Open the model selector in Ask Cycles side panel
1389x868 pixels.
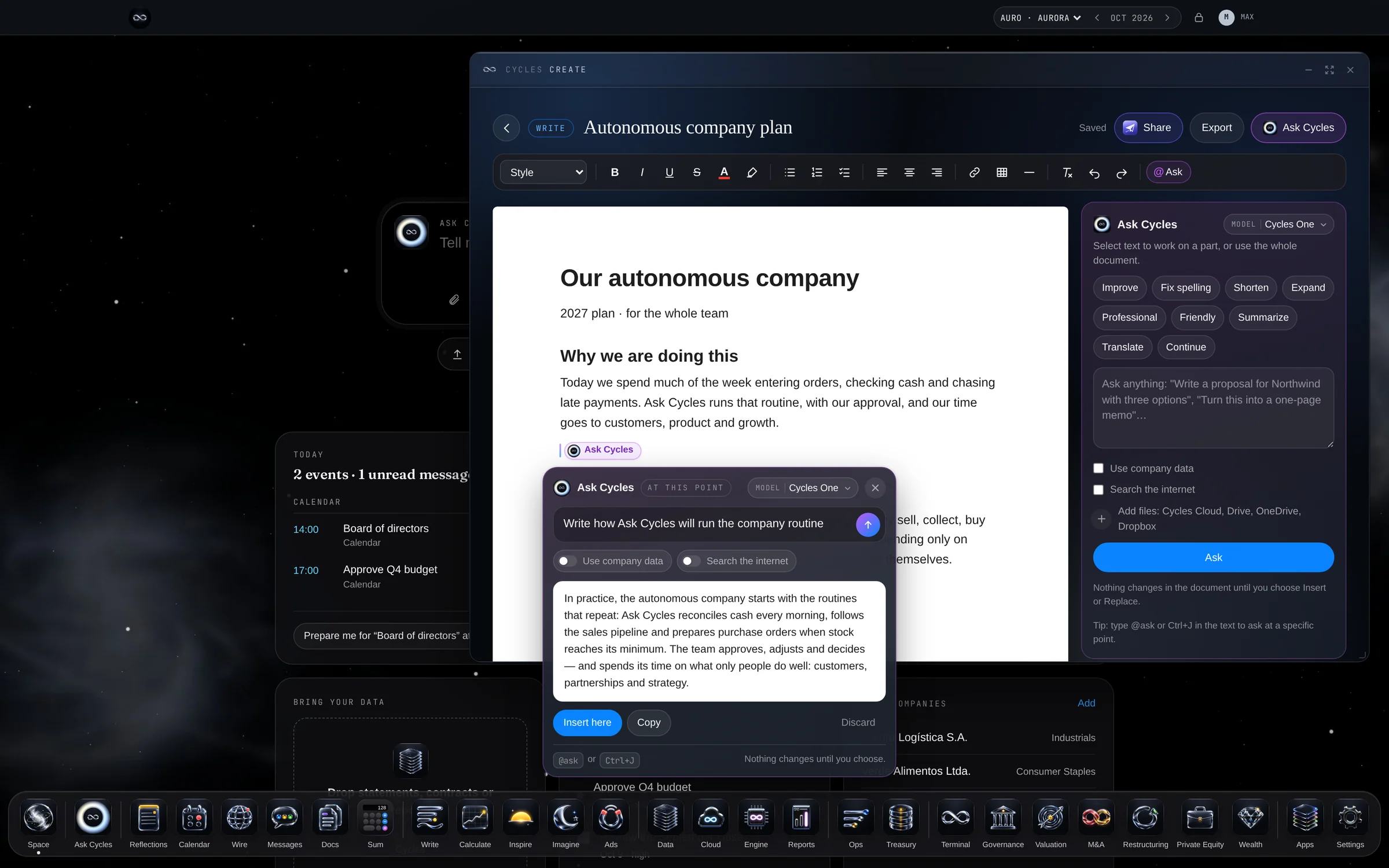coord(1278,225)
